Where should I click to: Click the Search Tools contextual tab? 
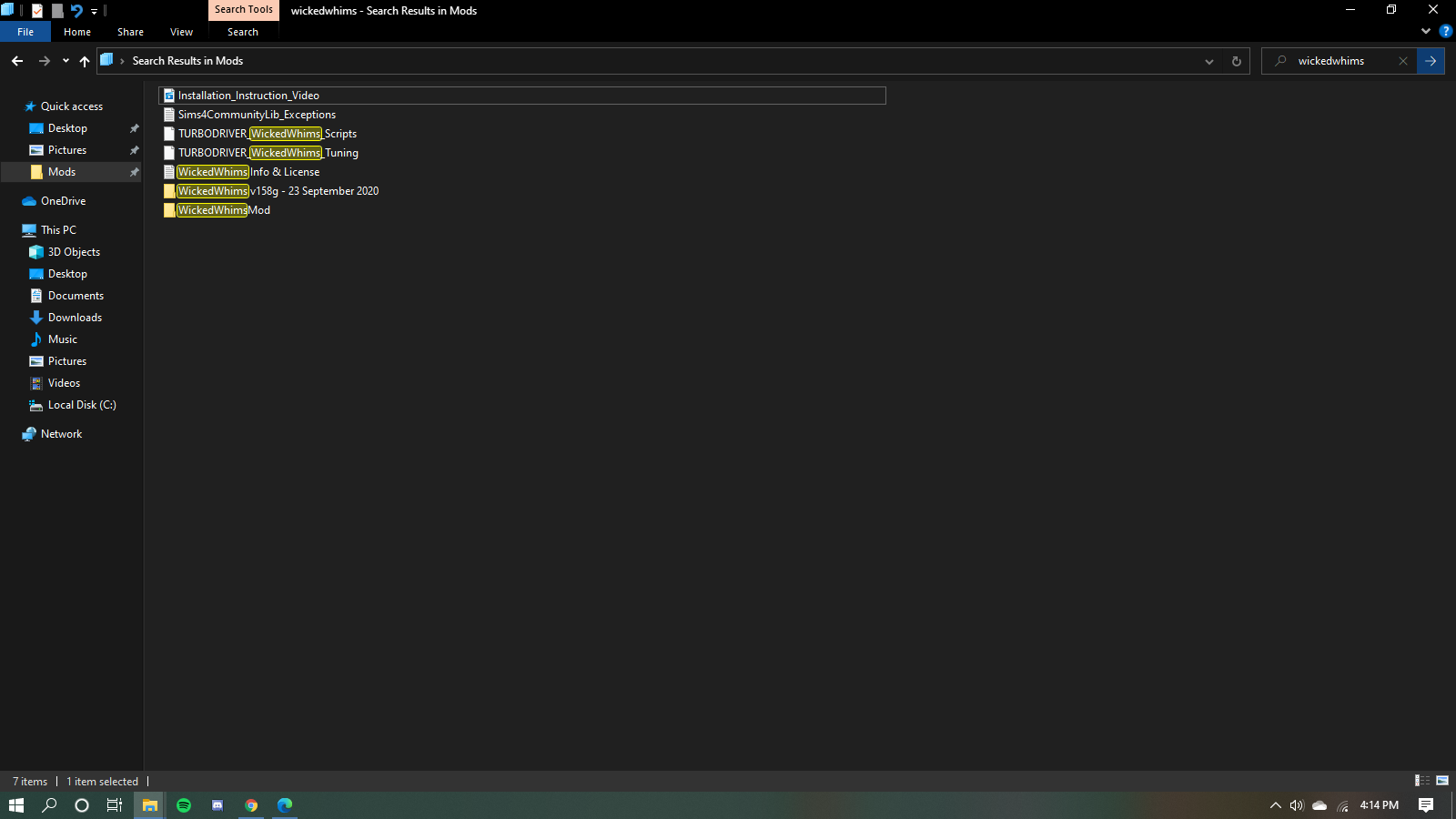(x=244, y=10)
